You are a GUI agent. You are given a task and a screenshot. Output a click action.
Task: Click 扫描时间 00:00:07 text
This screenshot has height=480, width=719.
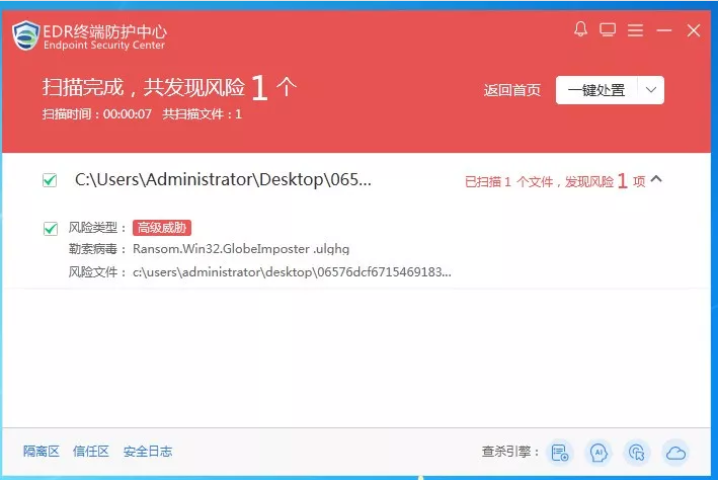point(97,114)
